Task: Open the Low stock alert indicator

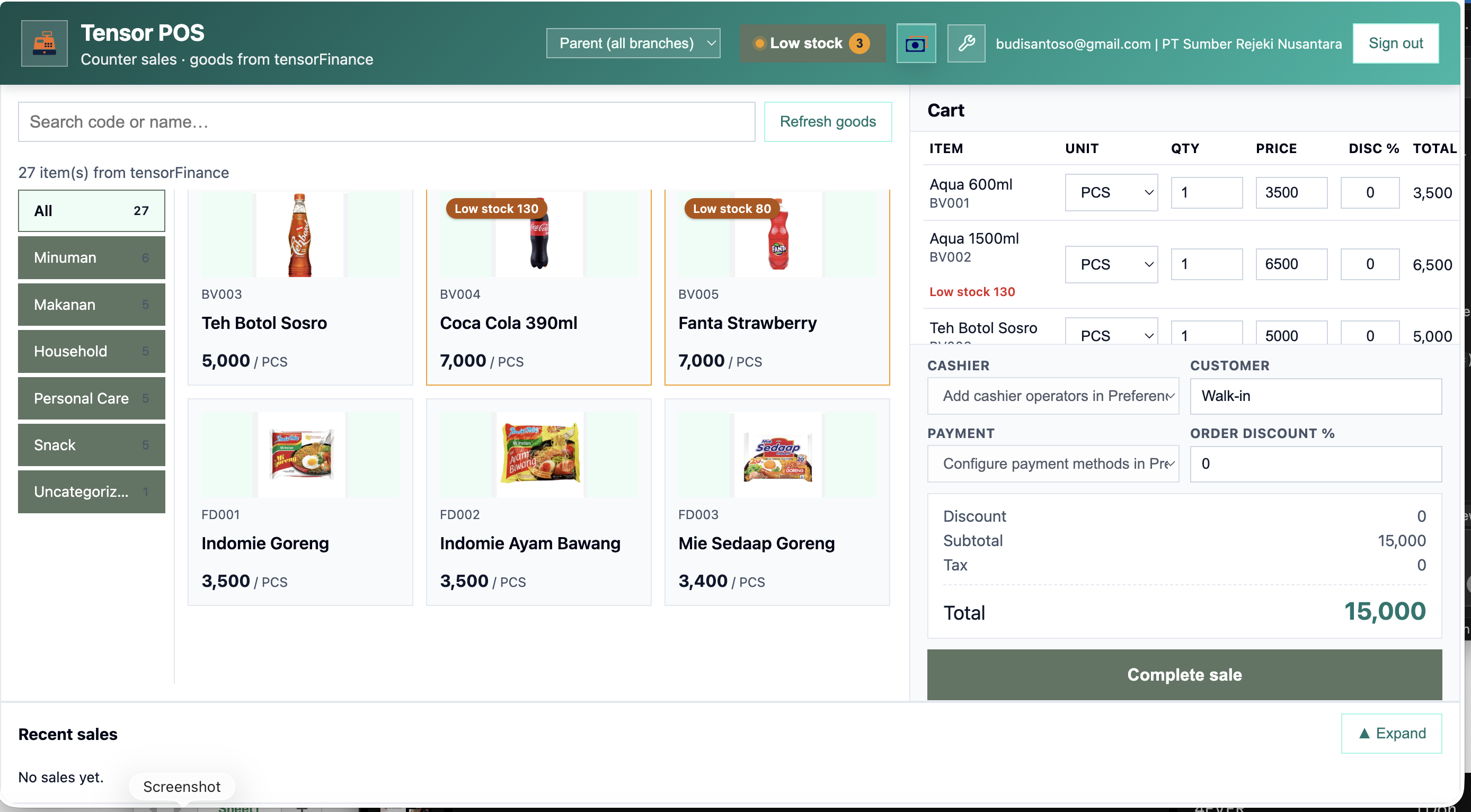Action: coord(812,43)
